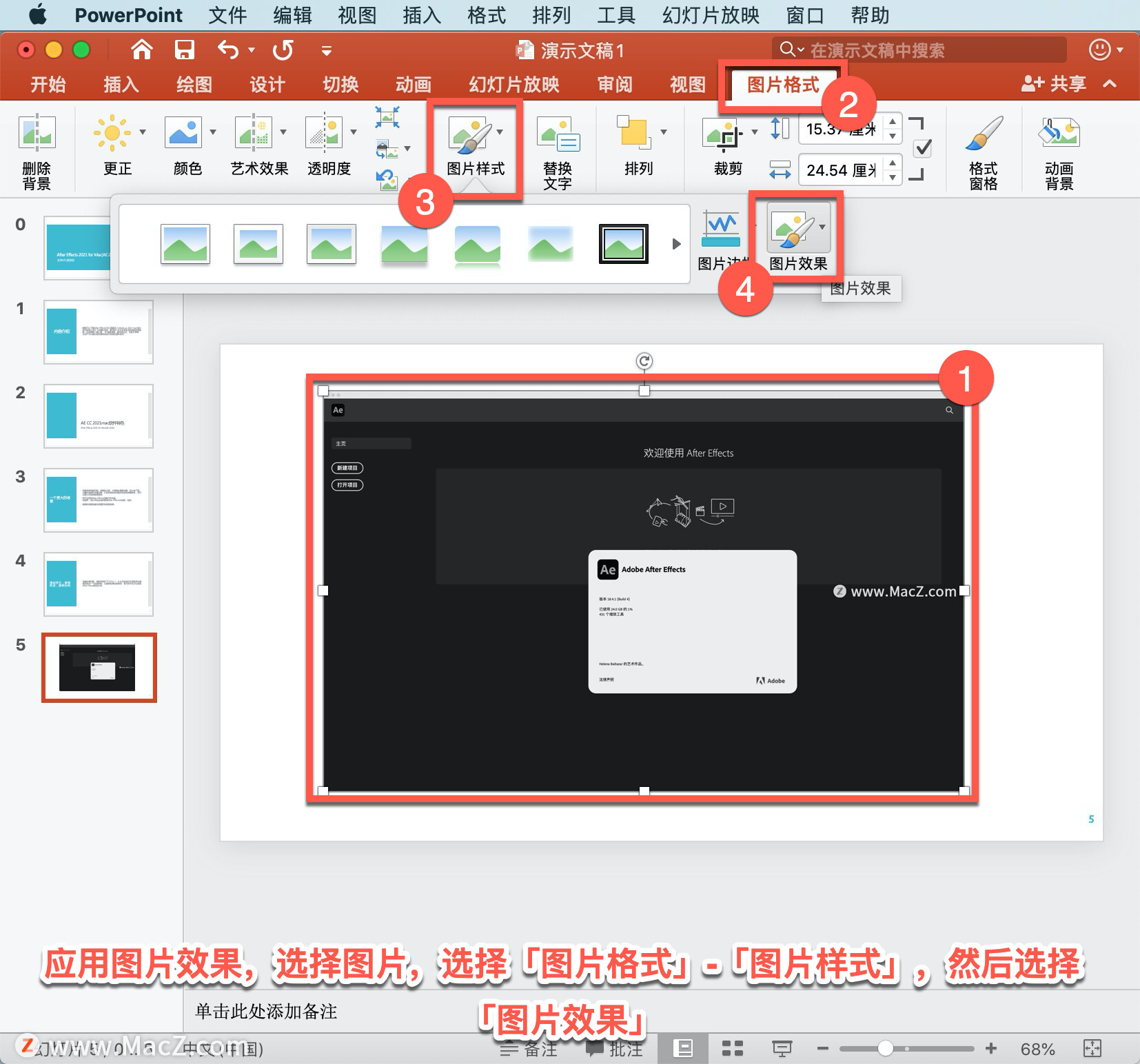1140x1064 pixels.
Task: Select the black double-frame picture style
Action: pyautogui.click(x=624, y=243)
